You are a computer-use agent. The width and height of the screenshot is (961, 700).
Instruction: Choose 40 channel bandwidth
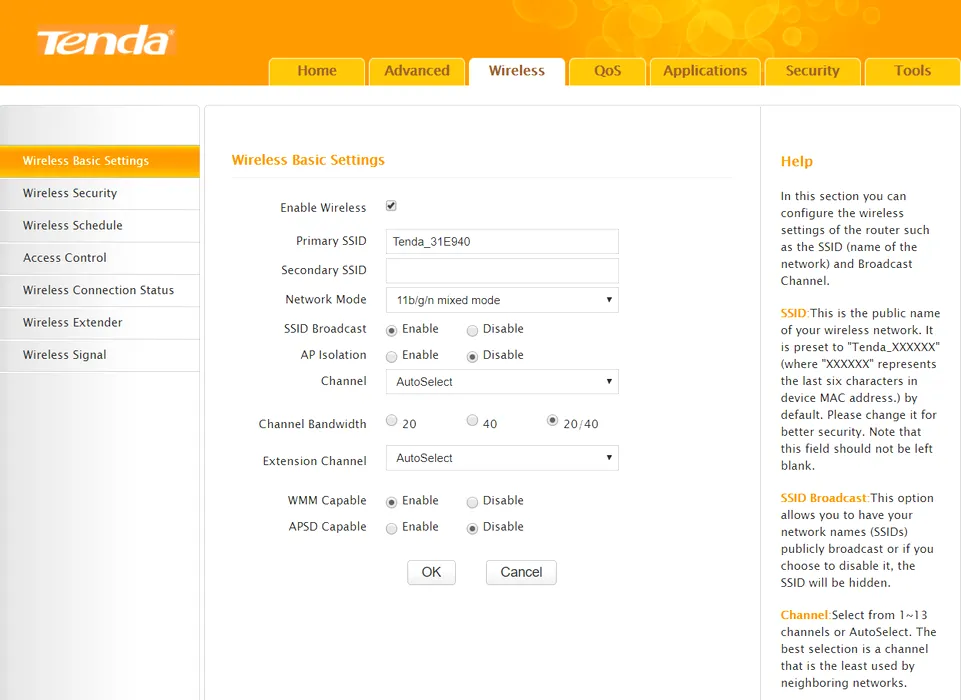(x=472, y=420)
